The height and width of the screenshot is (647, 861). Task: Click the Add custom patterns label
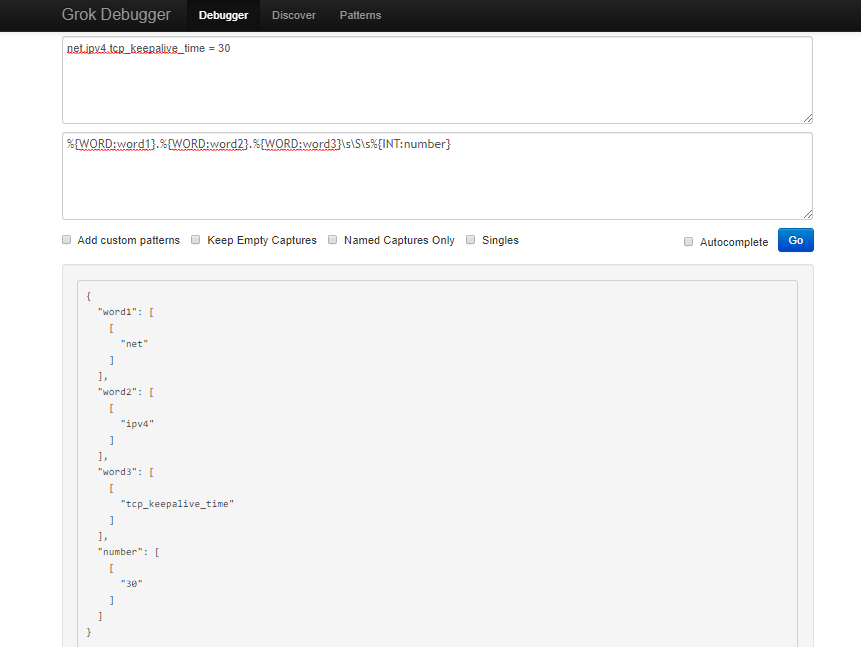128,240
